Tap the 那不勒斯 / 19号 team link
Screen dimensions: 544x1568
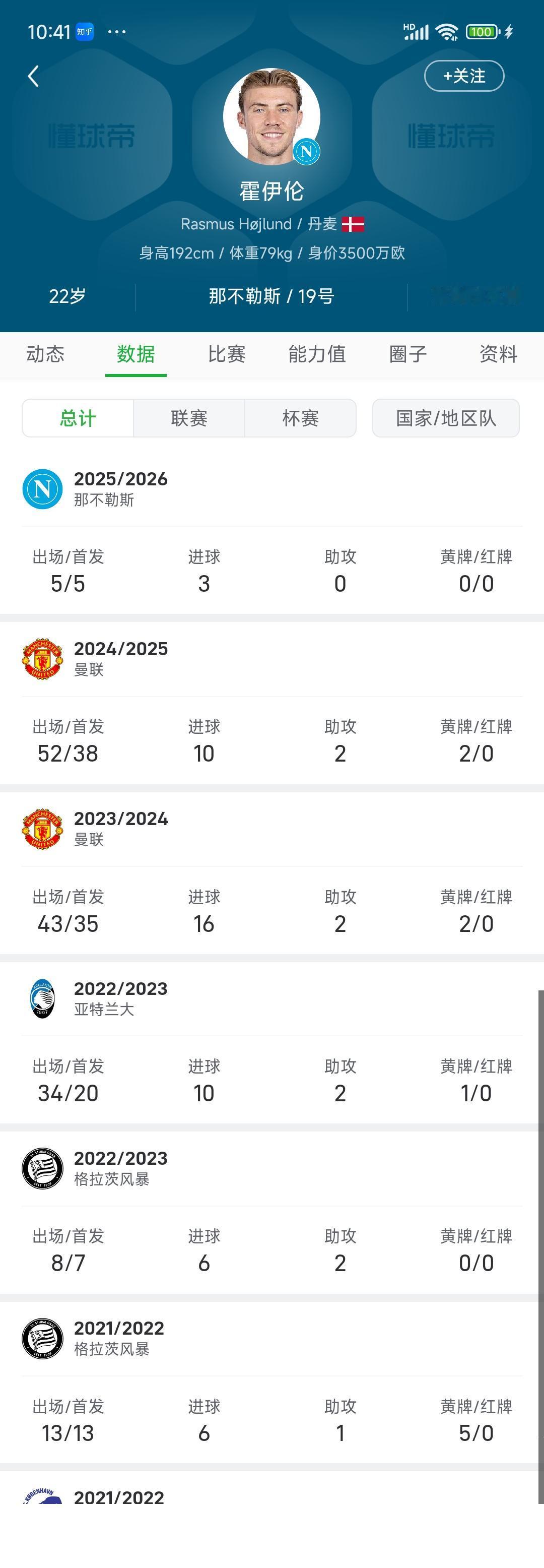point(271,296)
